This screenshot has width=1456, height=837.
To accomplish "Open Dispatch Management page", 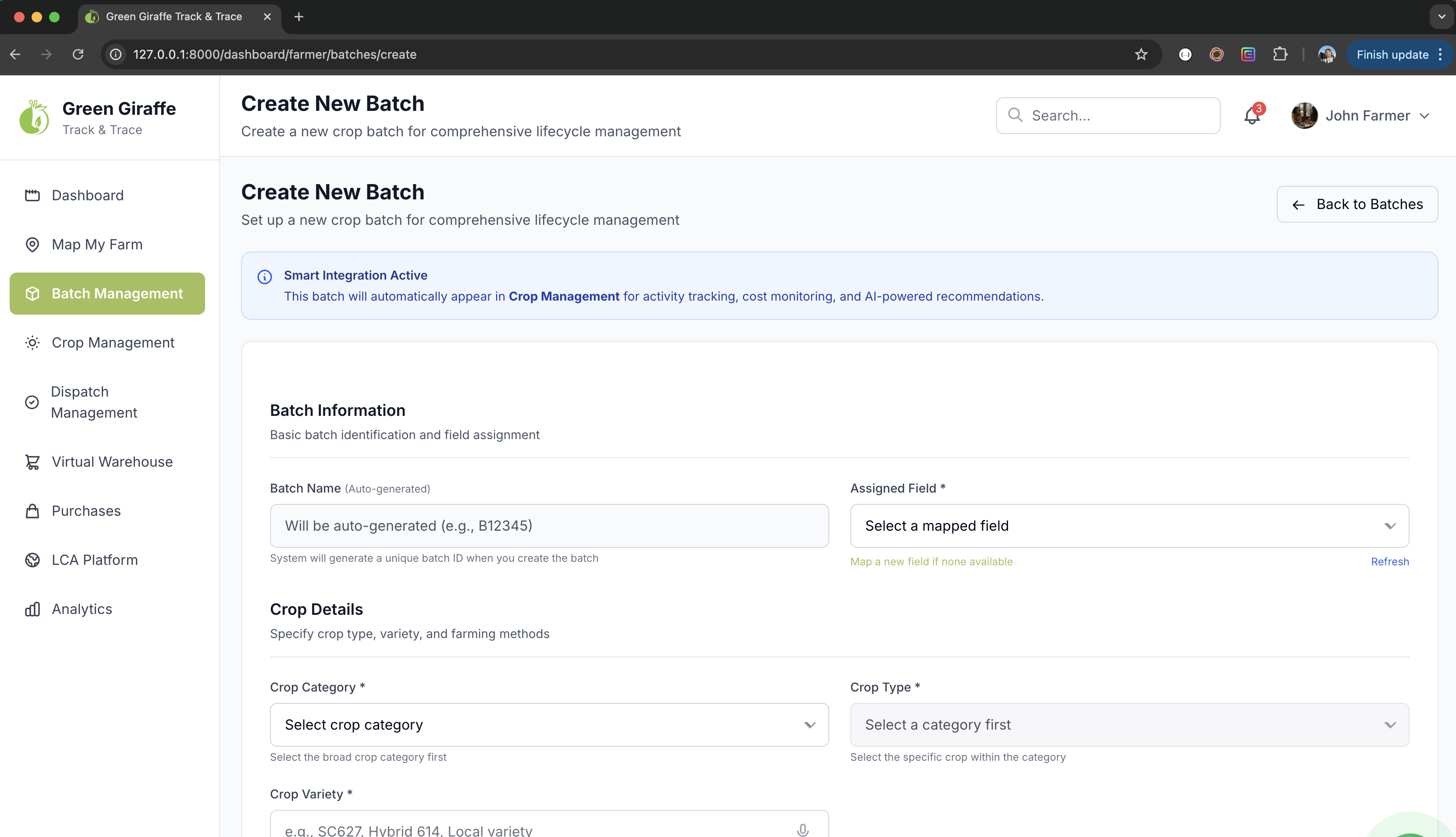I will [x=107, y=402].
